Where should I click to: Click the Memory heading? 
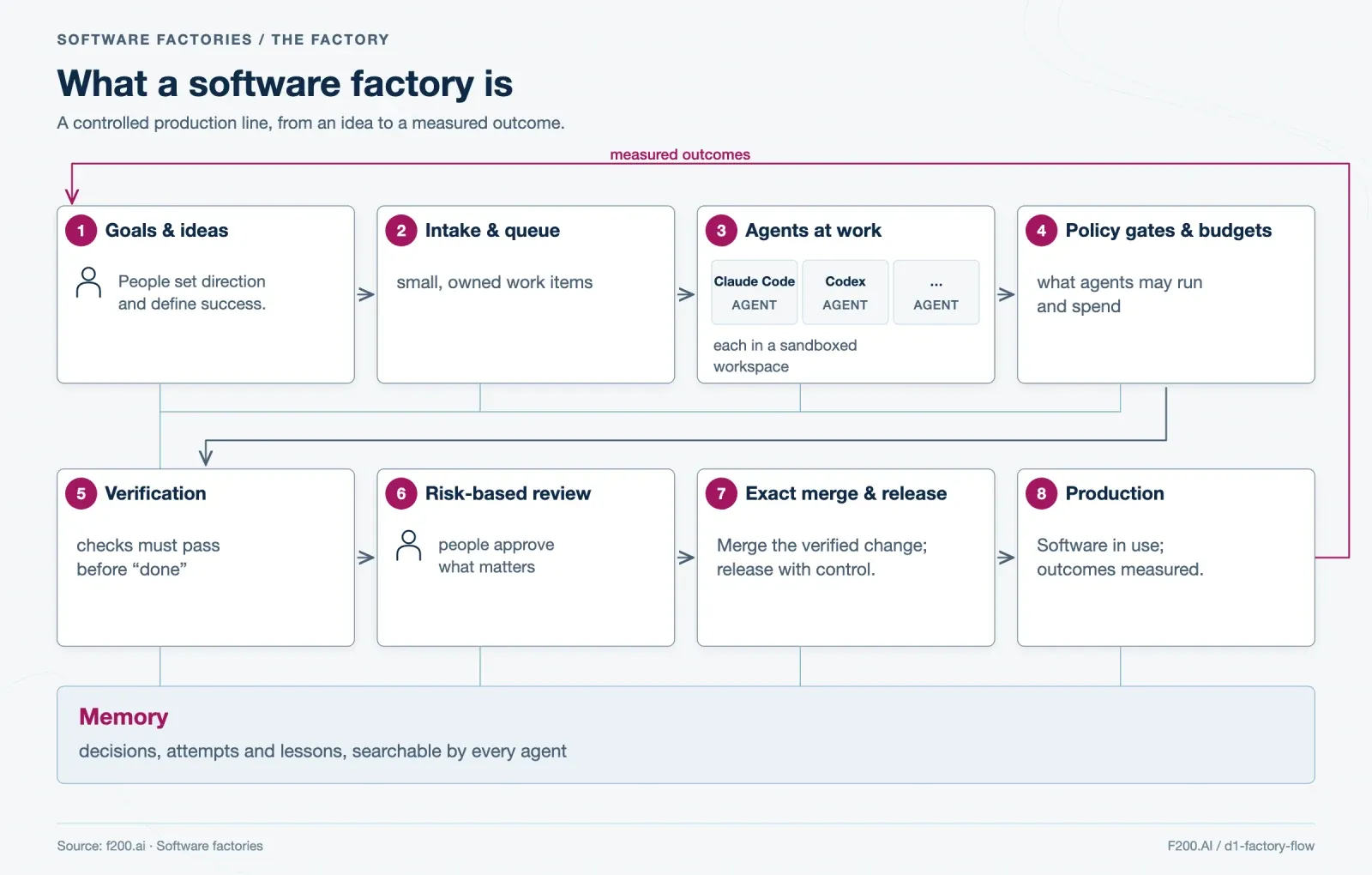pyautogui.click(x=123, y=716)
